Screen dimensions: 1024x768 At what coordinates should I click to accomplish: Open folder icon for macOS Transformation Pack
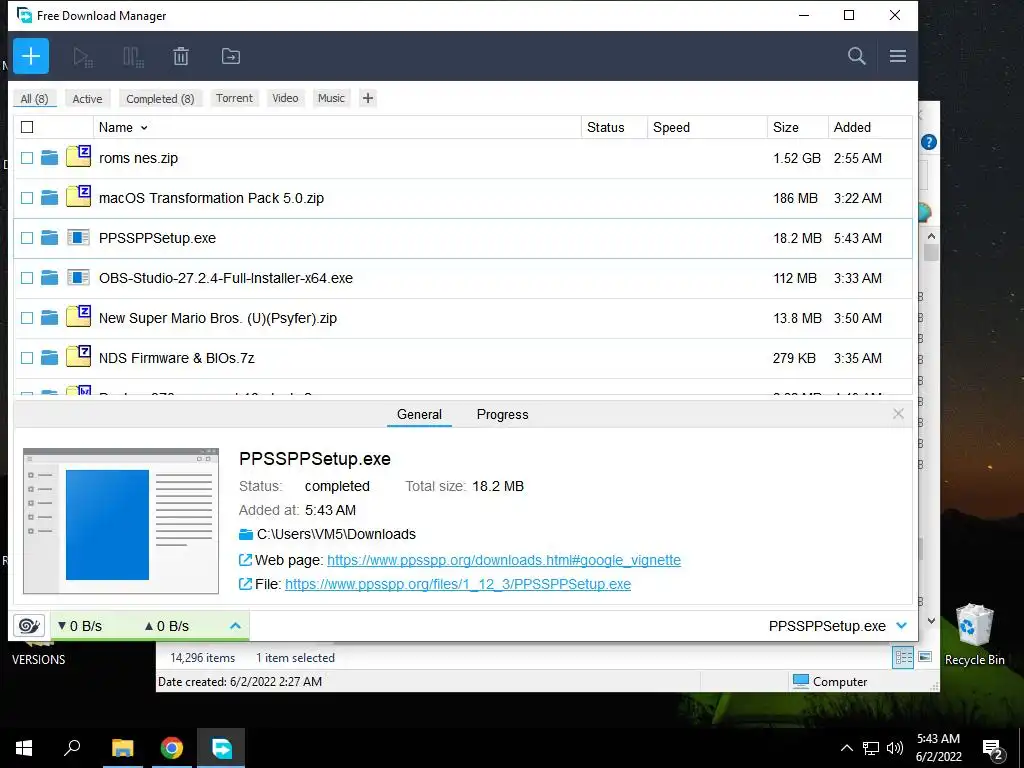point(50,198)
